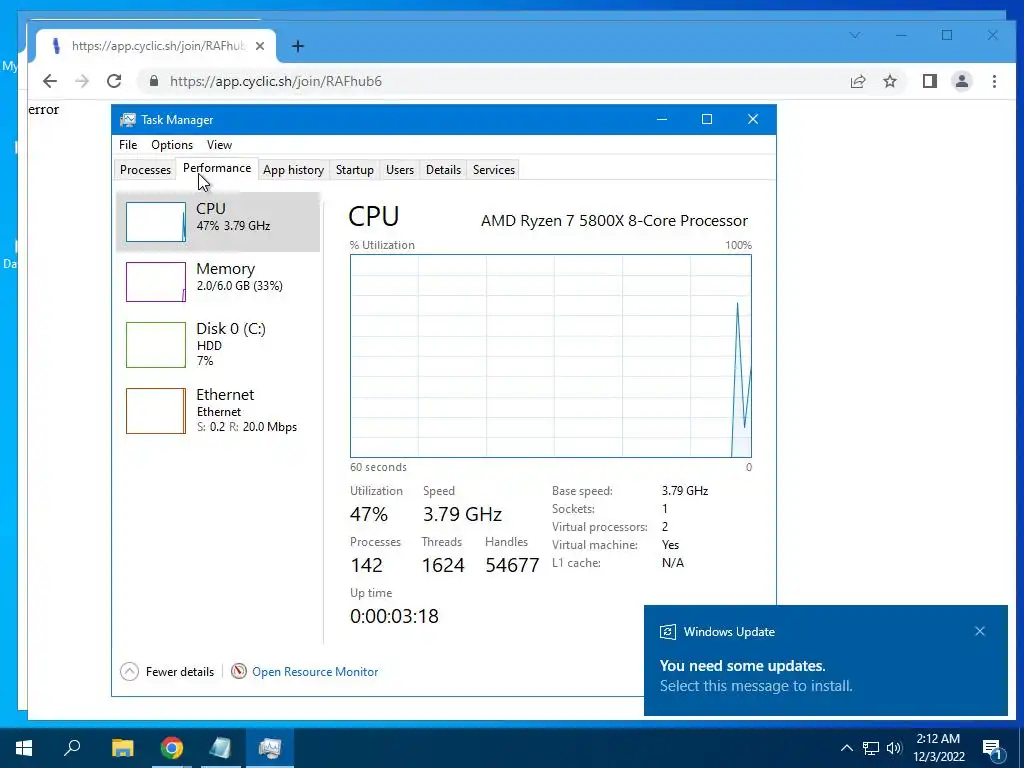Viewport: 1024px width, 768px height.
Task: Open Chrome profile avatar
Action: click(962, 81)
